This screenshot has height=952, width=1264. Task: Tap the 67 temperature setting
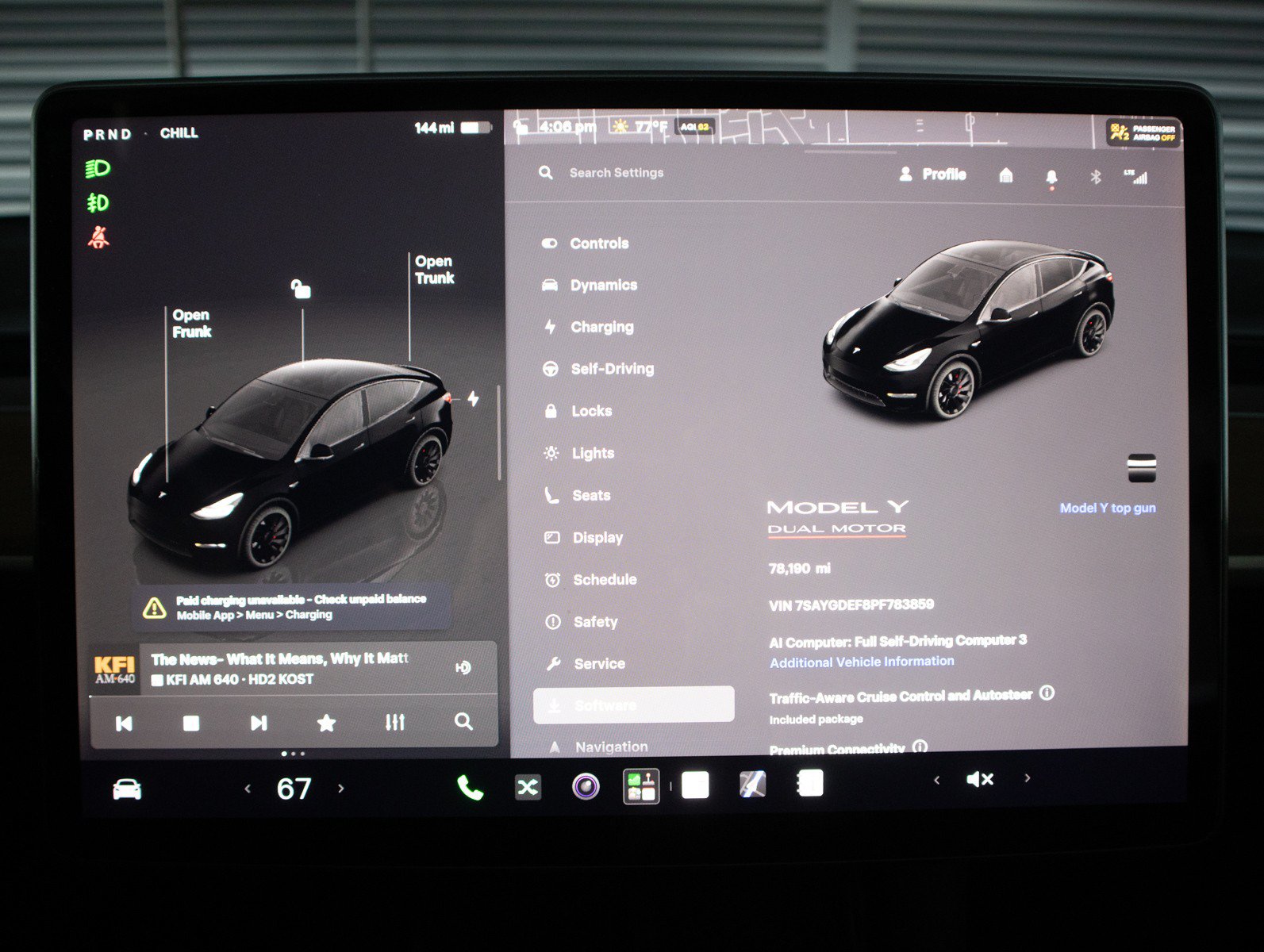click(x=294, y=789)
